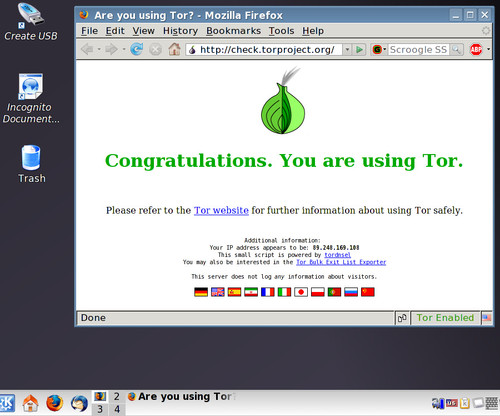Open the KDE K menu
The height and width of the screenshot is (416, 500).
click(x=7, y=403)
